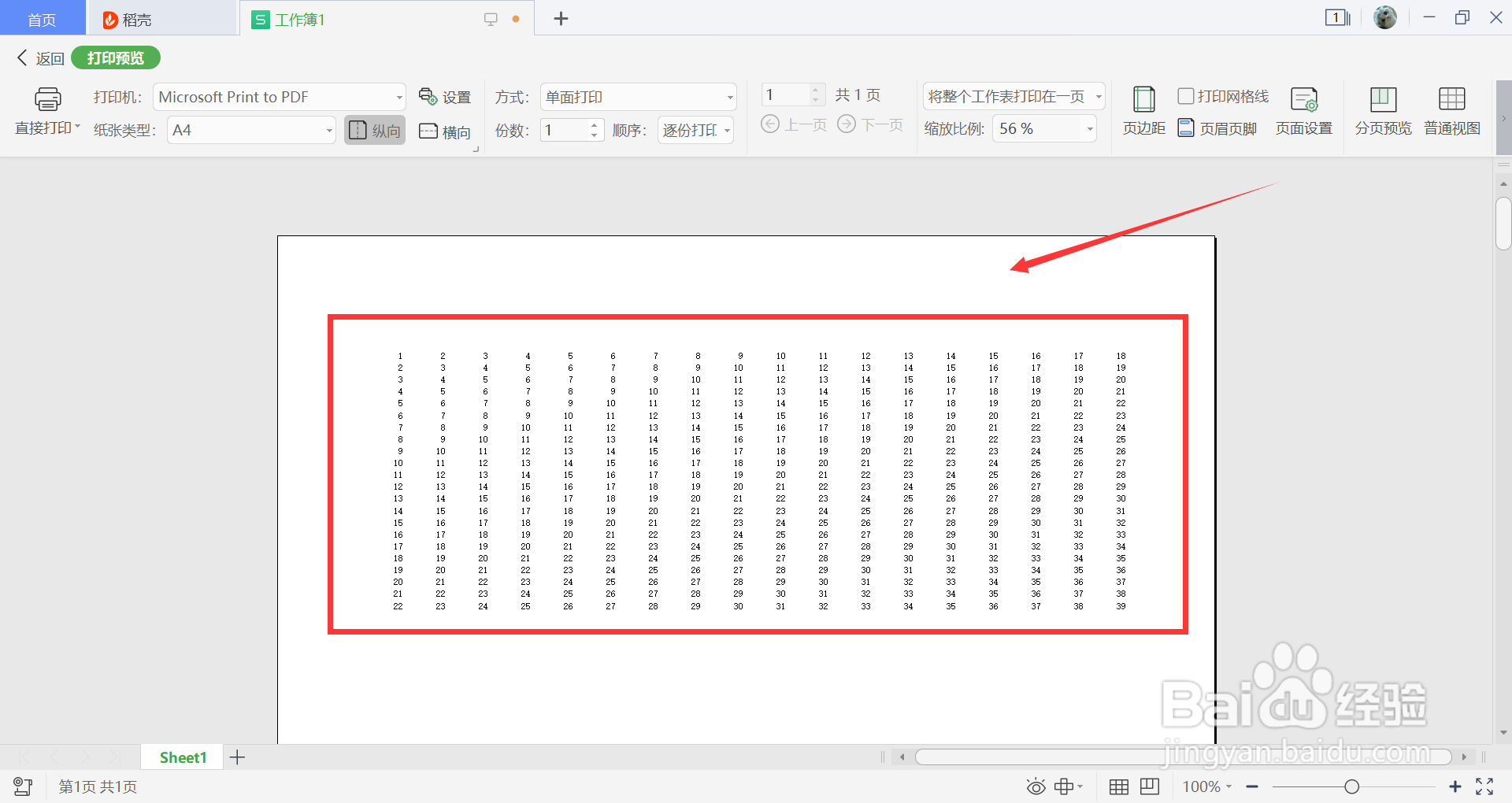This screenshot has width=1512, height=803.
Task: Select landscape orientation 横向
Action: pos(445,131)
